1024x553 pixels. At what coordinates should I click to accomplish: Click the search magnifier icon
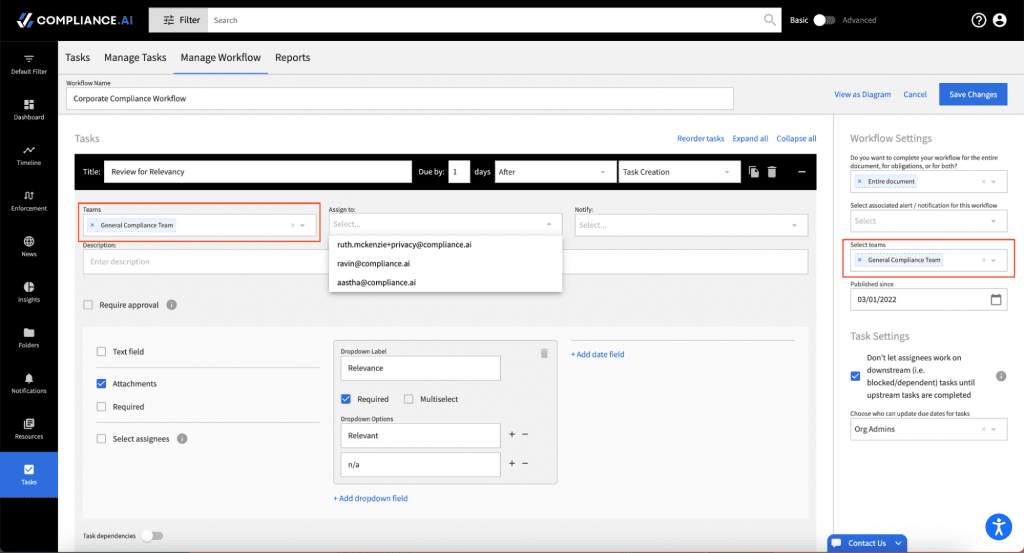click(770, 20)
